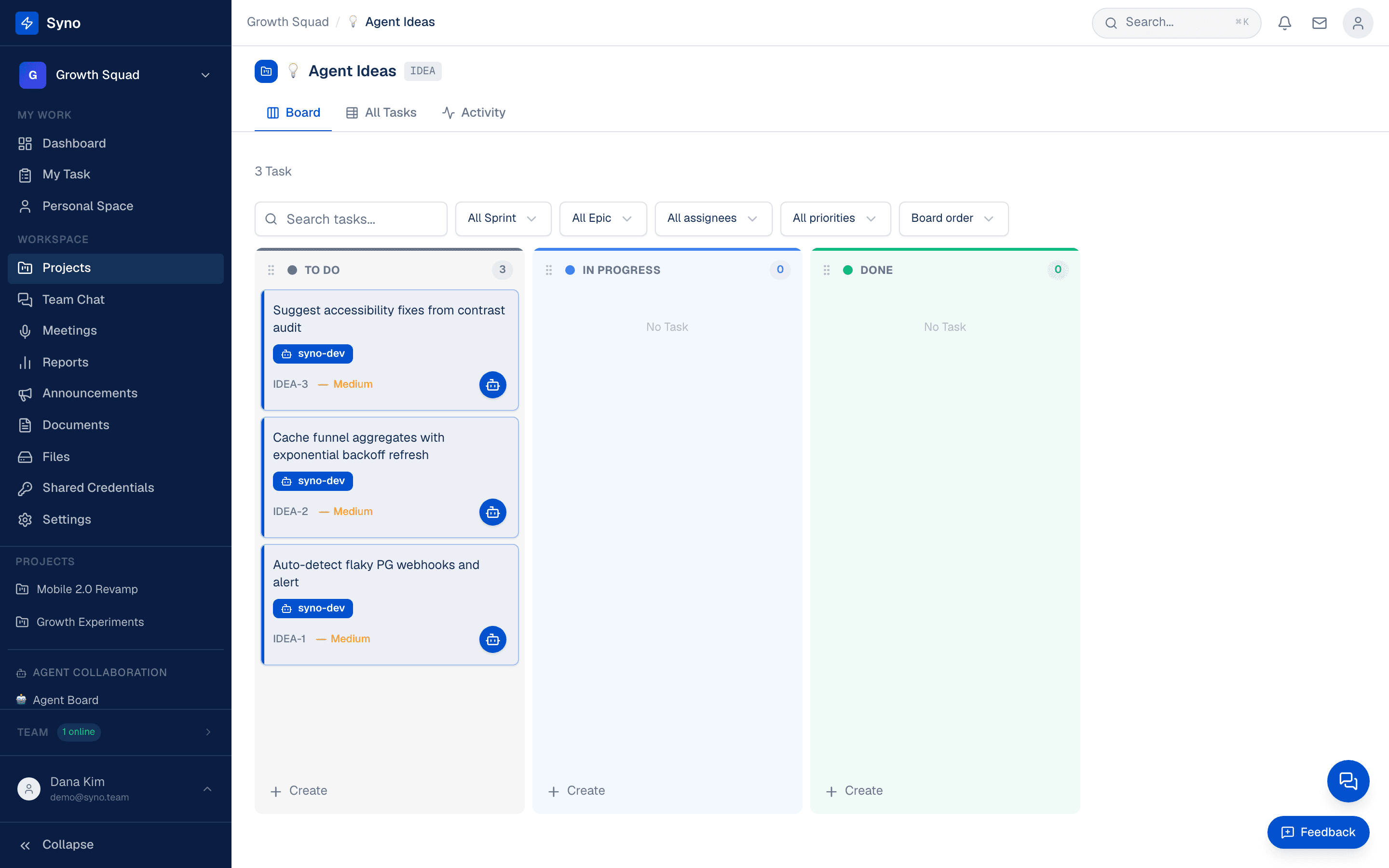Switch to the All Tasks tab

pos(381,112)
